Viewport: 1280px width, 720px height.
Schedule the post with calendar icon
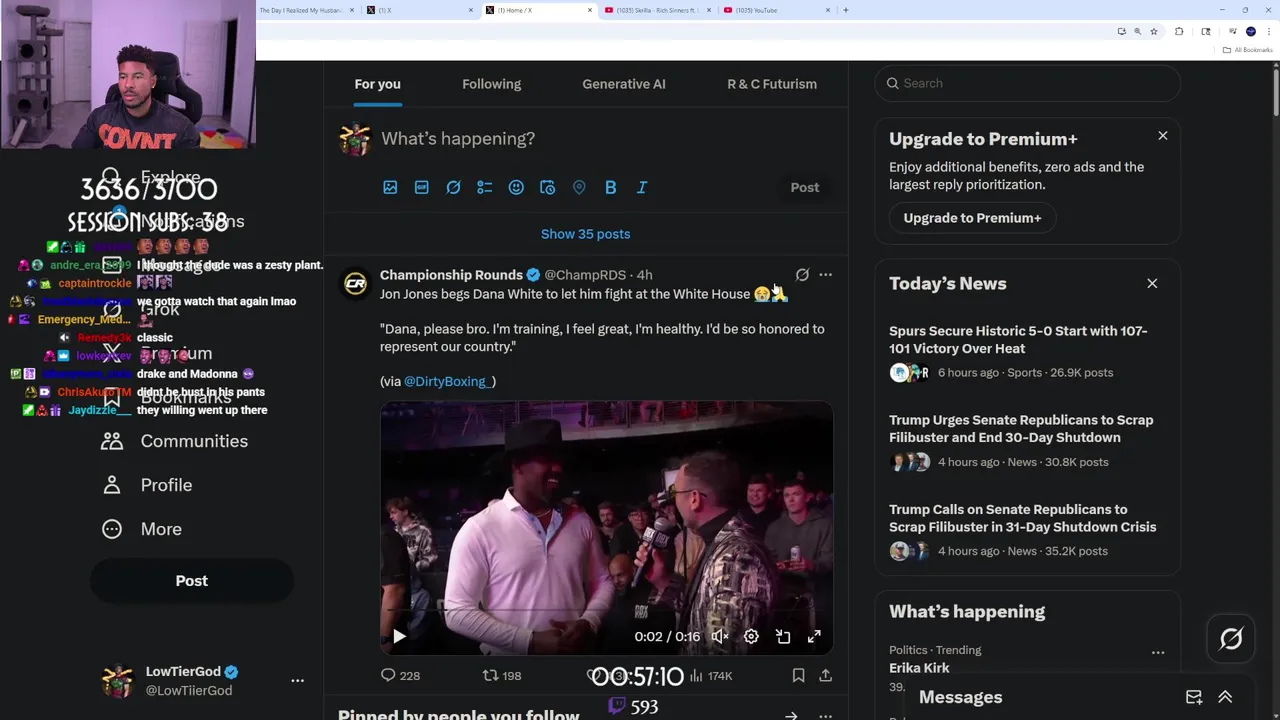[x=547, y=187]
